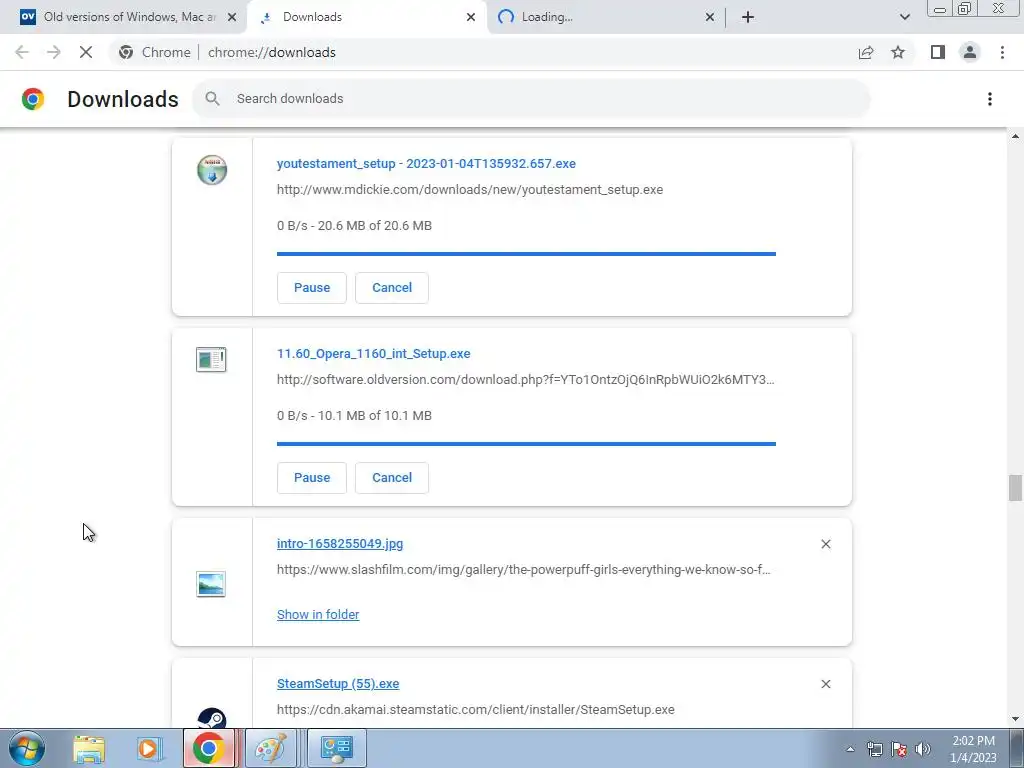Open the Windows Start button
The height and width of the screenshot is (768, 1024).
(x=26, y=748)
